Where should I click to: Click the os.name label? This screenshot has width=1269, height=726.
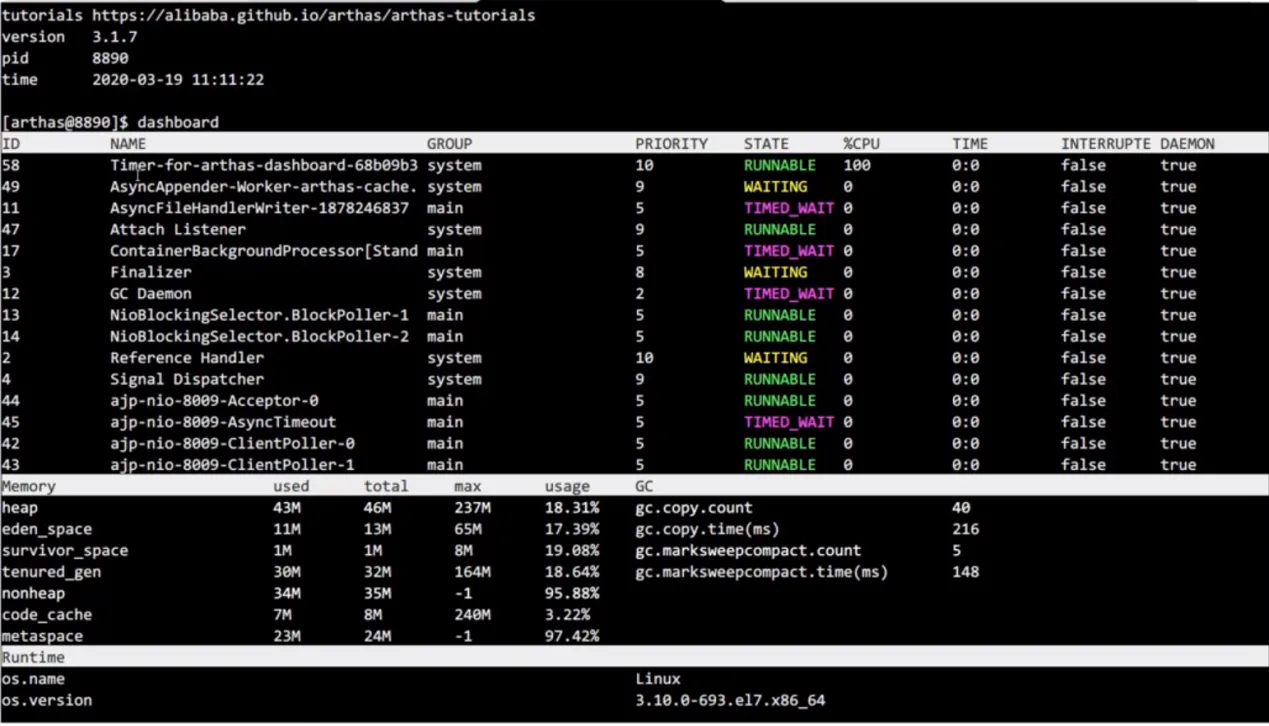click(33, 680)
